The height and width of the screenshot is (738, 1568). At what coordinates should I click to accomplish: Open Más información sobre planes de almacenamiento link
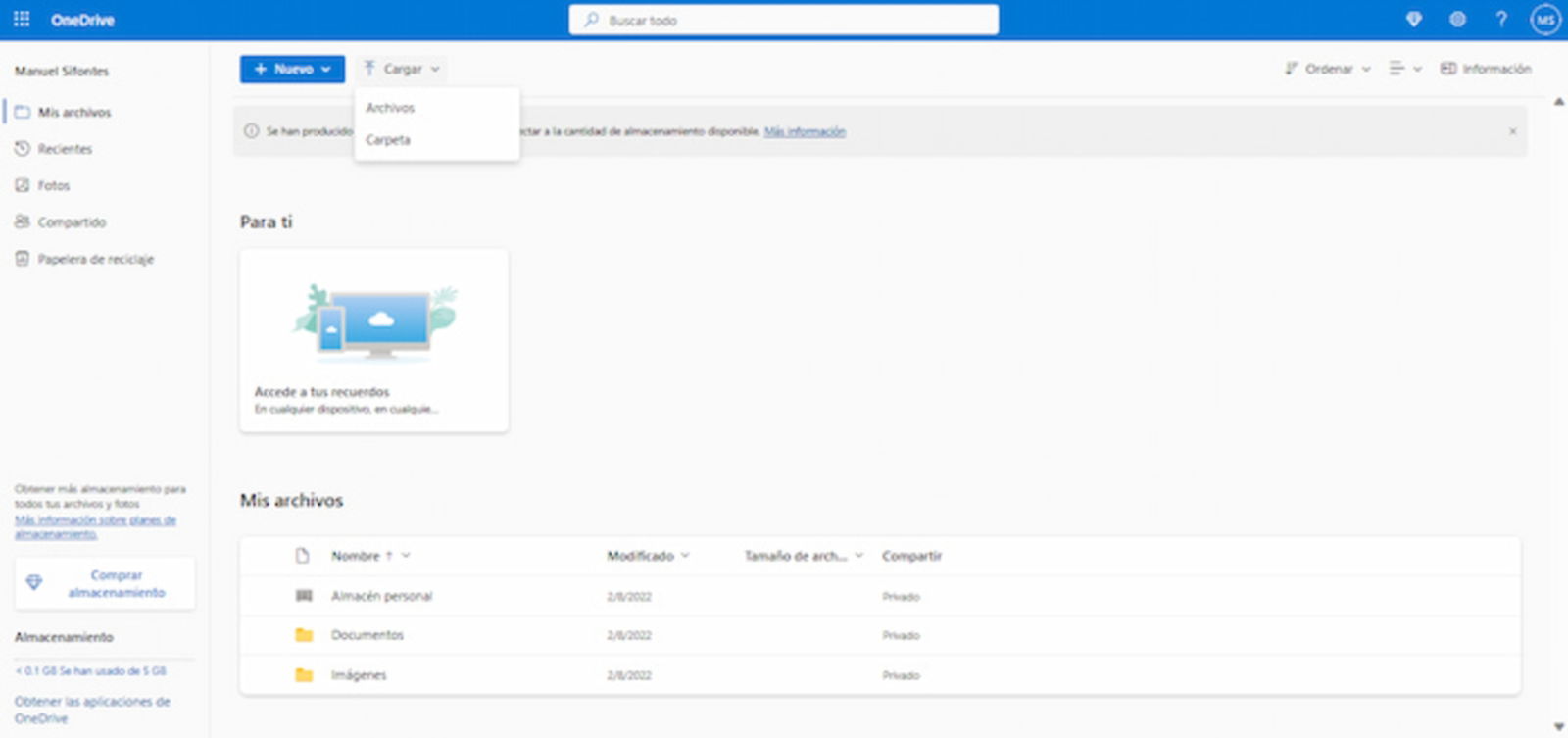95,527
